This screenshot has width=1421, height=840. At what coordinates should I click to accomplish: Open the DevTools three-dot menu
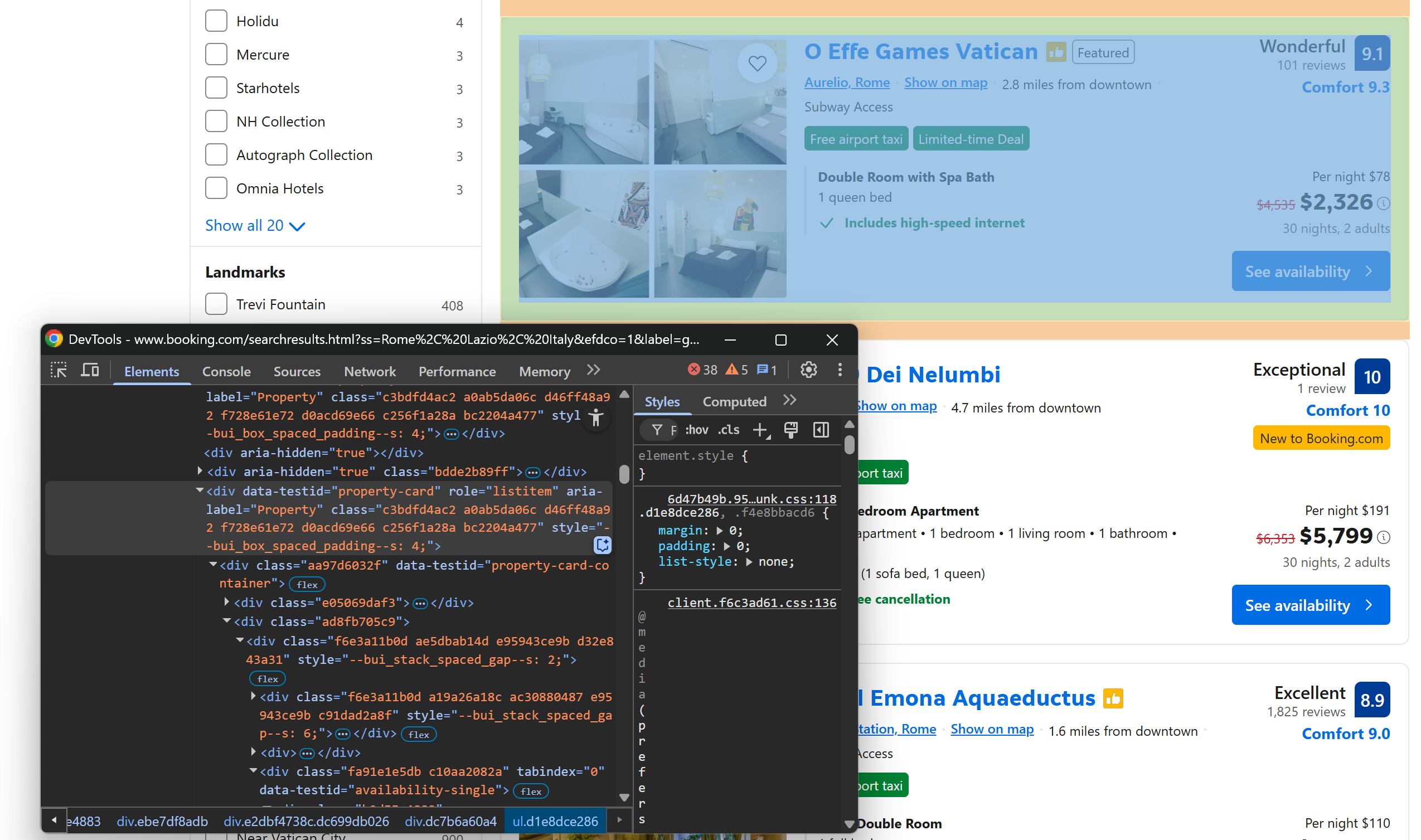[840, 370]
